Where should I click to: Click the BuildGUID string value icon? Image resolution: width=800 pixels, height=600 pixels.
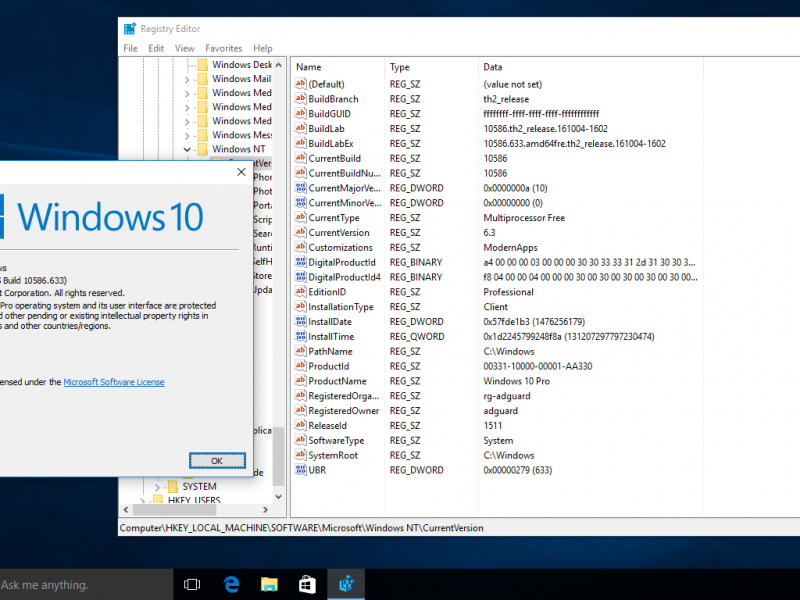tap(301, 113)
